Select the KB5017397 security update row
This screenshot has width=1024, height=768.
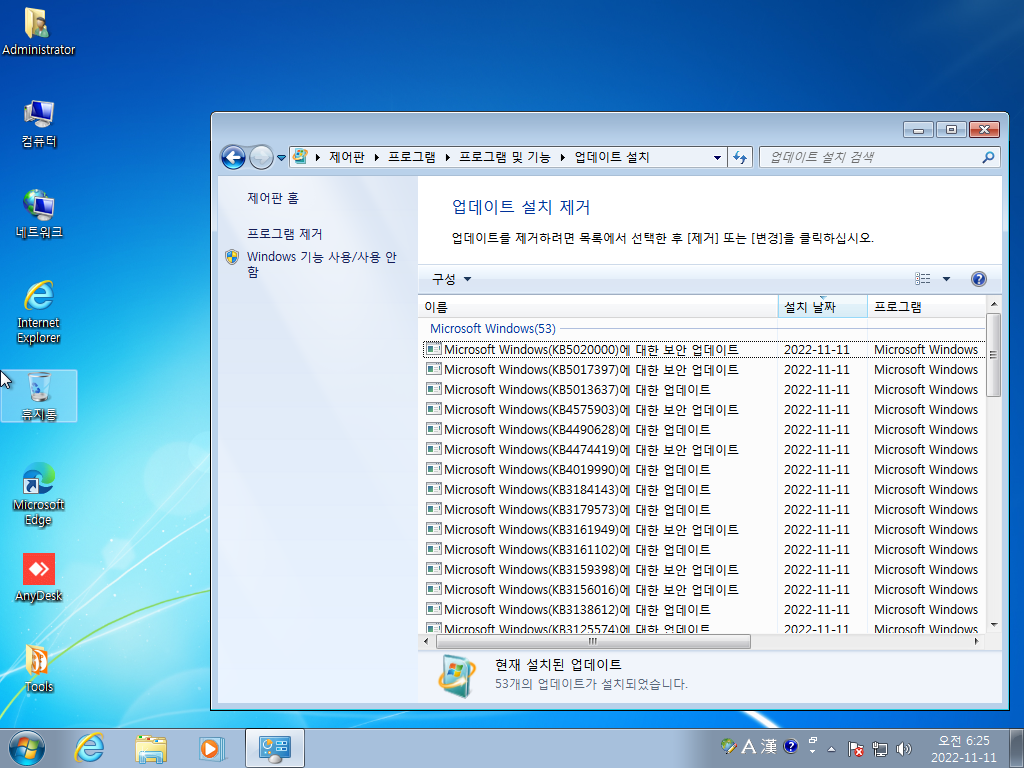(x=703, y=370)
